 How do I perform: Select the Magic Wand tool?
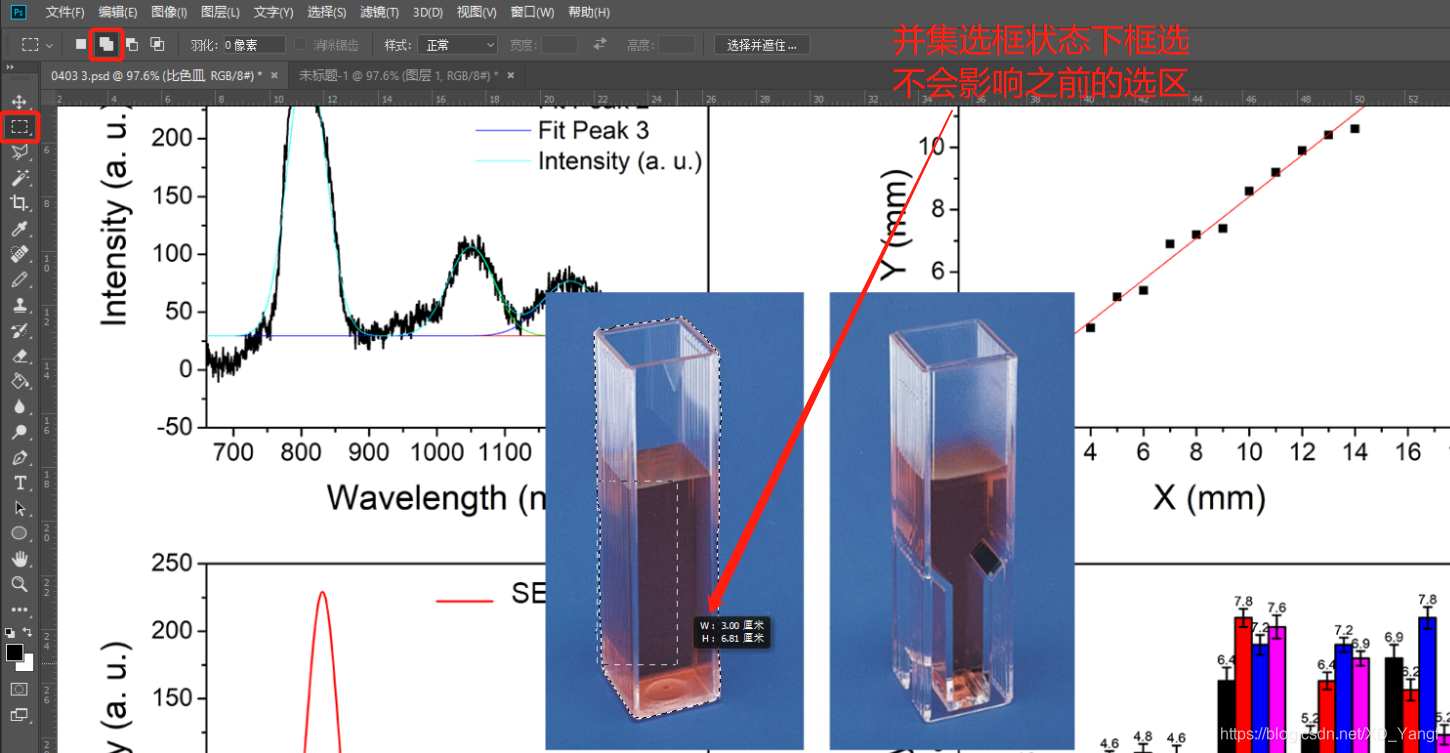(19, 177)
